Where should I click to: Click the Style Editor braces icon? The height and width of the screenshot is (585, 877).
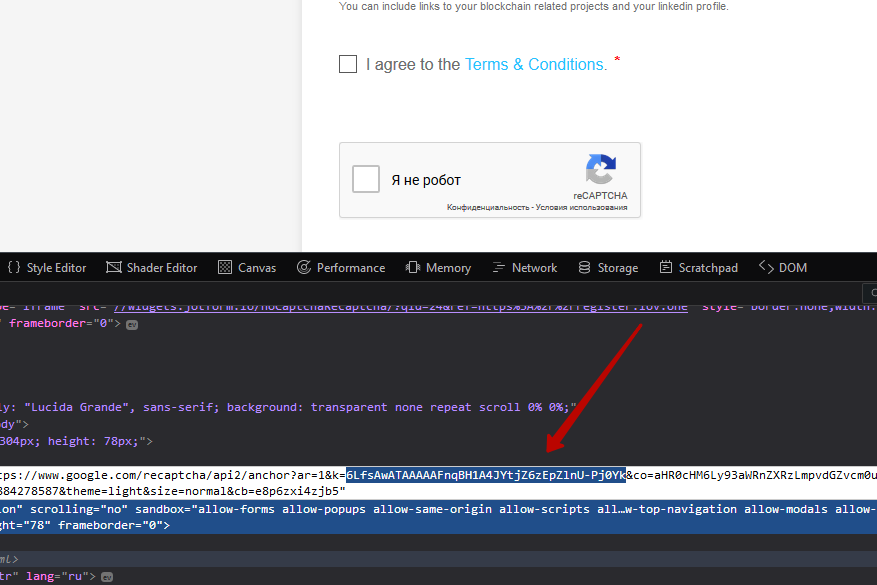coord(14,267)
